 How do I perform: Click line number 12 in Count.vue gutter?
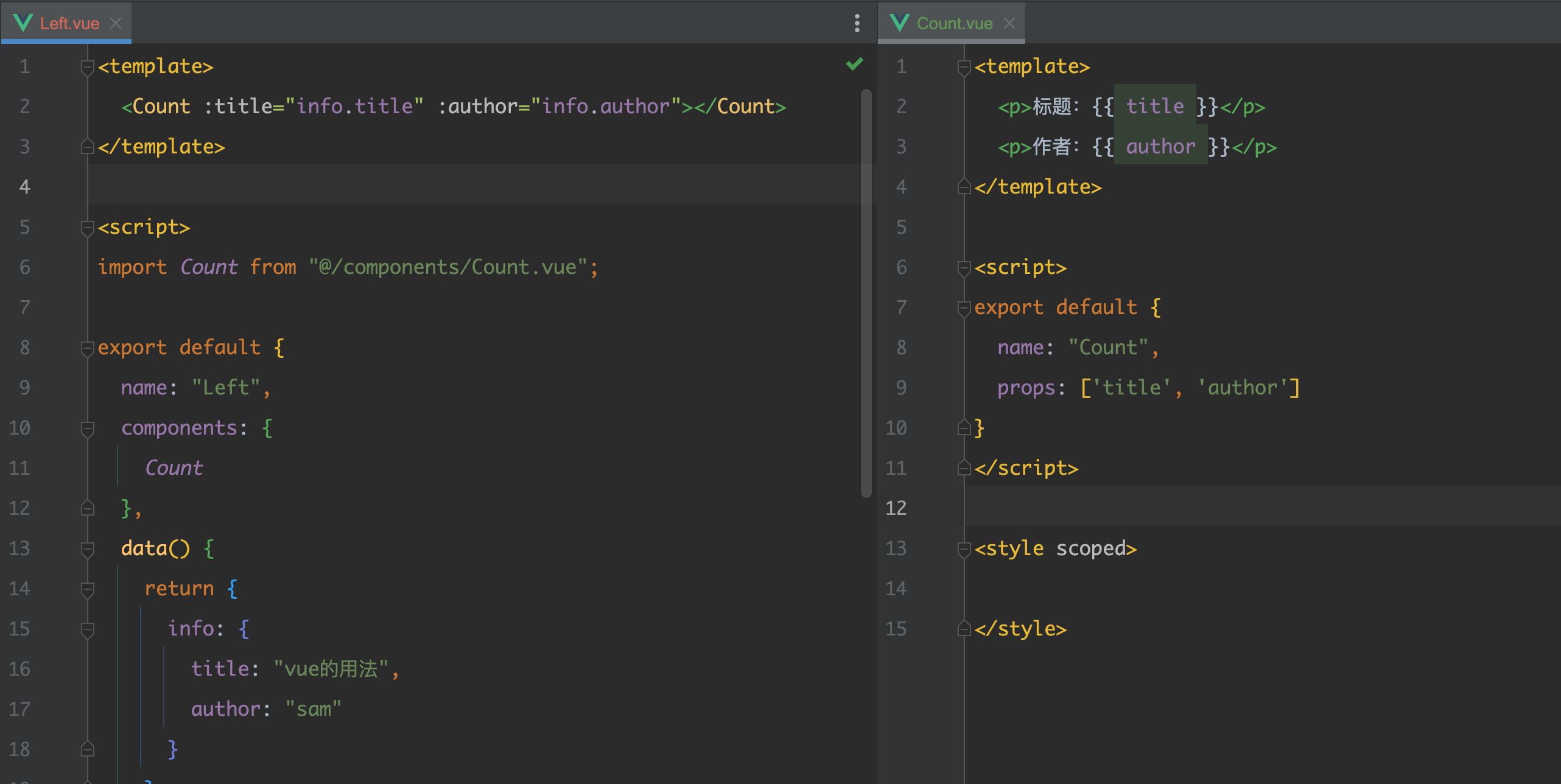[x=896, y=508]
